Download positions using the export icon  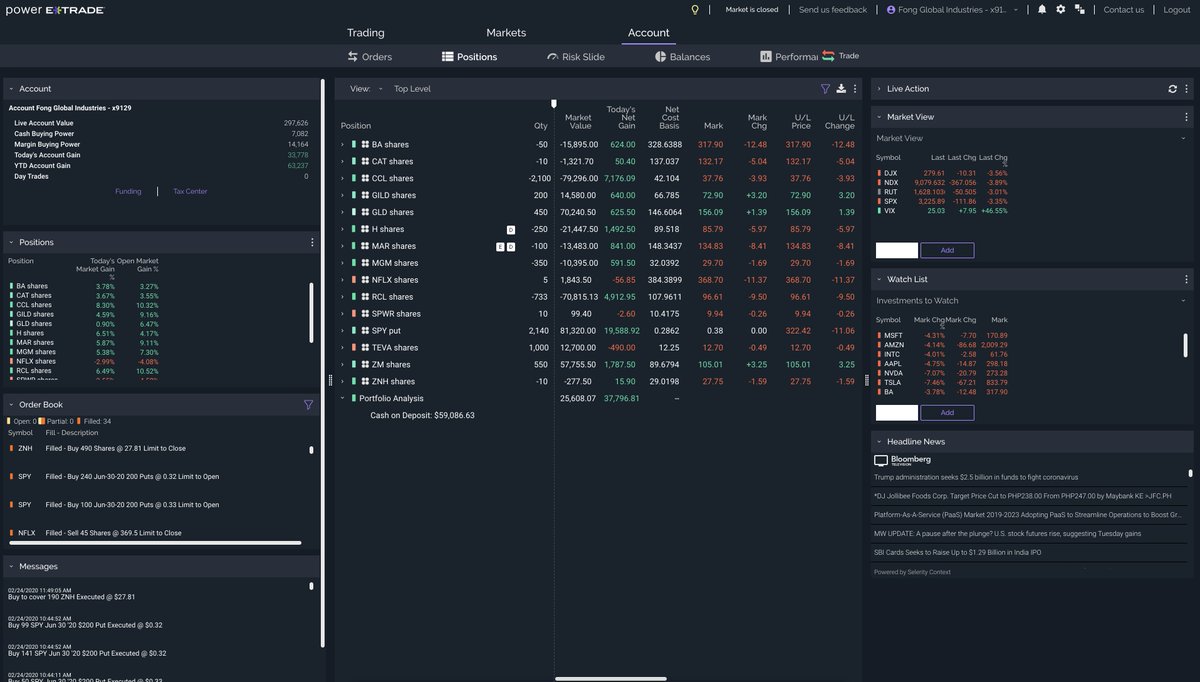[841, 88]
